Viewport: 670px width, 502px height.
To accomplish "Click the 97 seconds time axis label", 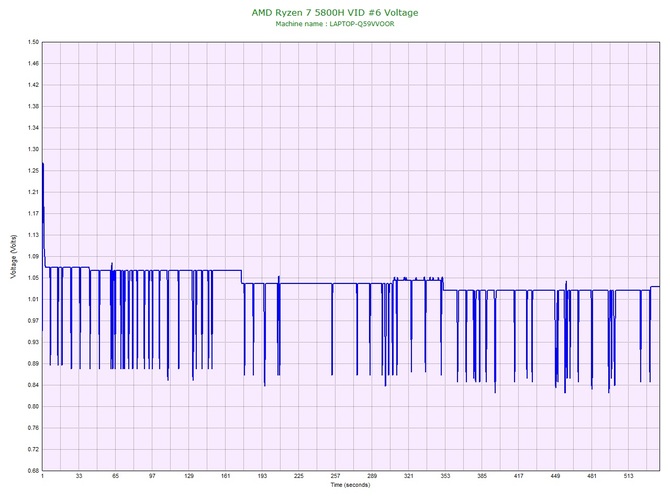I will (x=152, y=476).
